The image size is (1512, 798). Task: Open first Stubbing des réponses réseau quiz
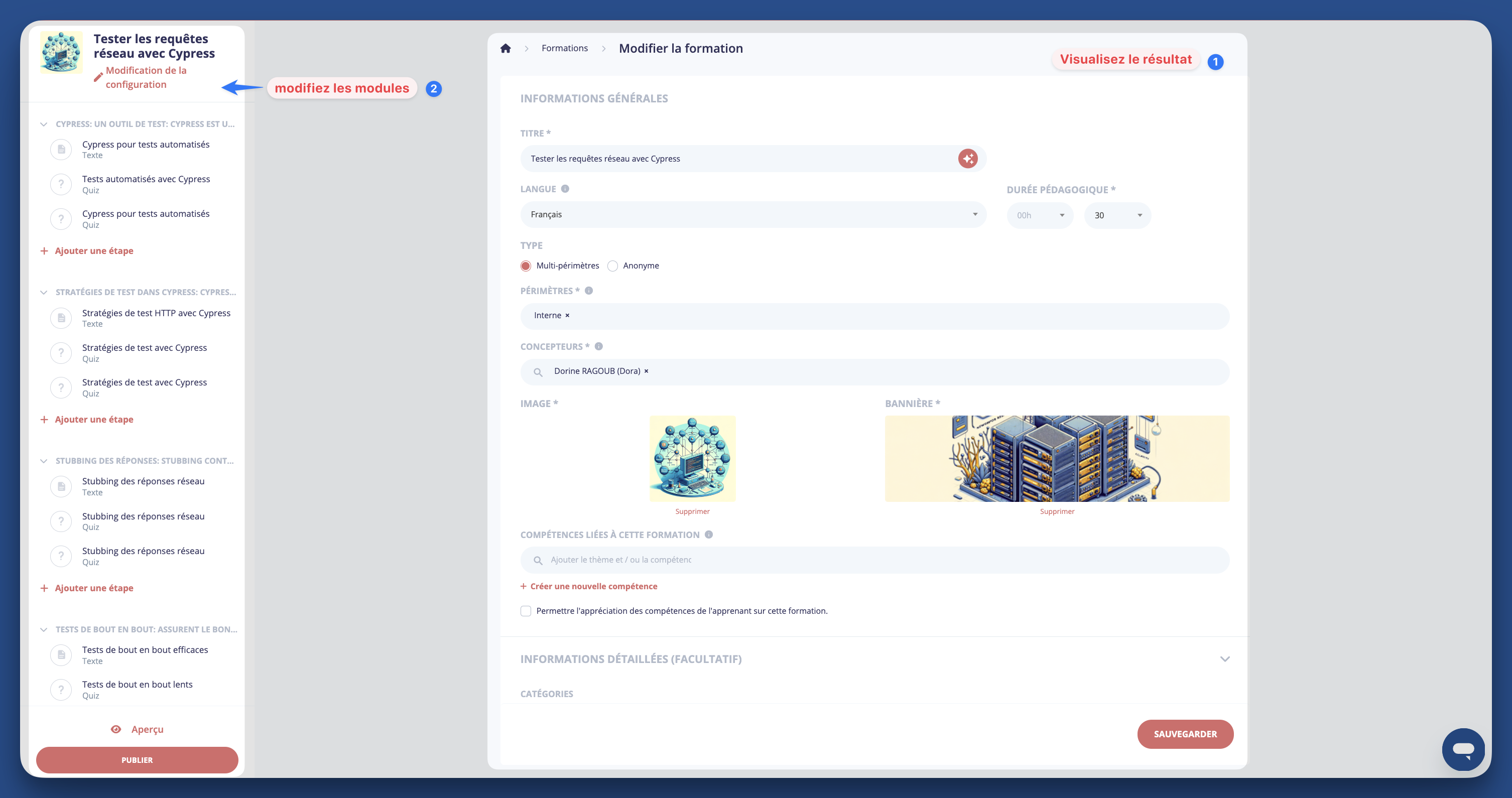pos(143,521)
